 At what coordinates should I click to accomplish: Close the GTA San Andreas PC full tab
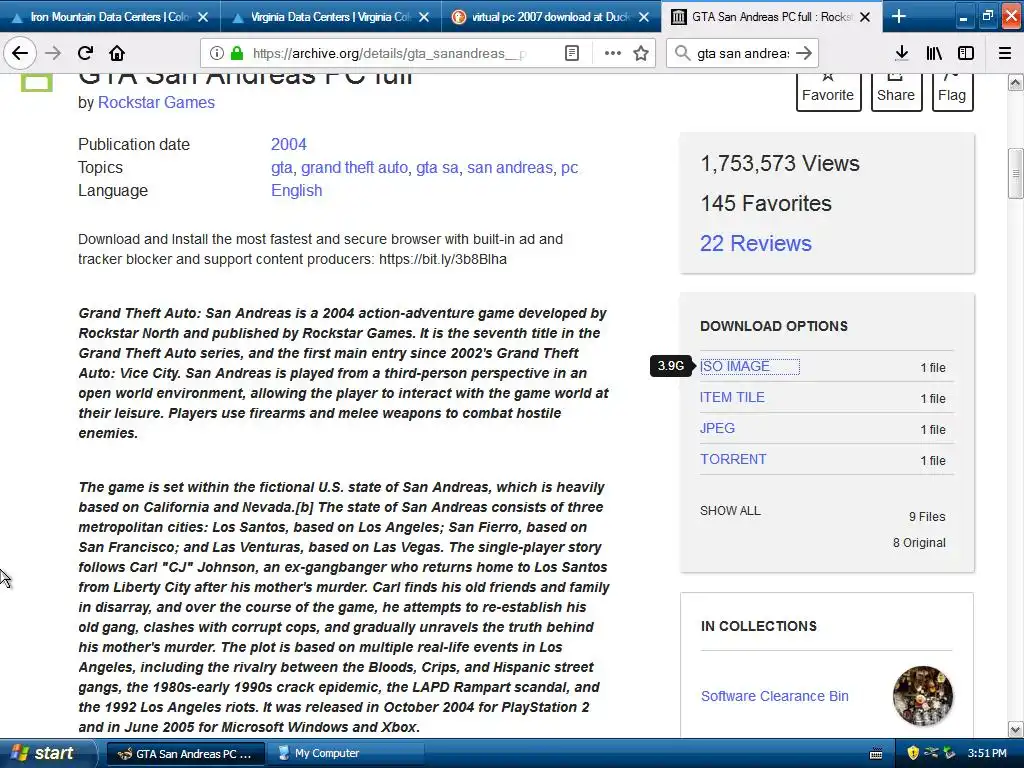point(865,17)
